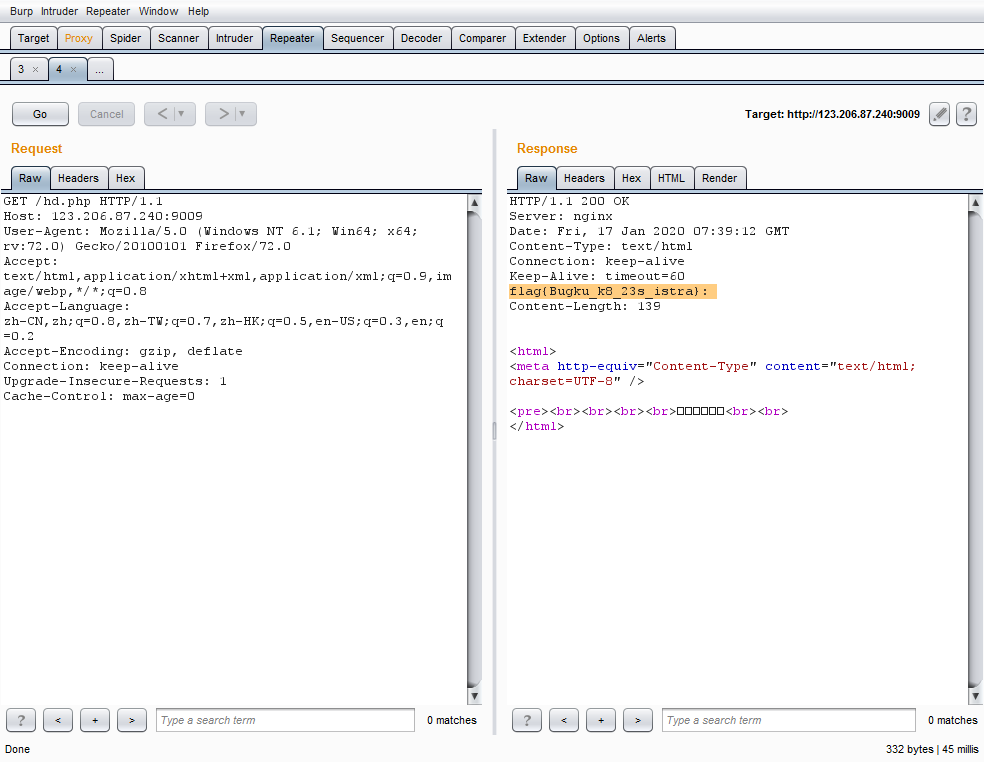
Task: Click the pencil edit target icon
Action: point(939,114)
